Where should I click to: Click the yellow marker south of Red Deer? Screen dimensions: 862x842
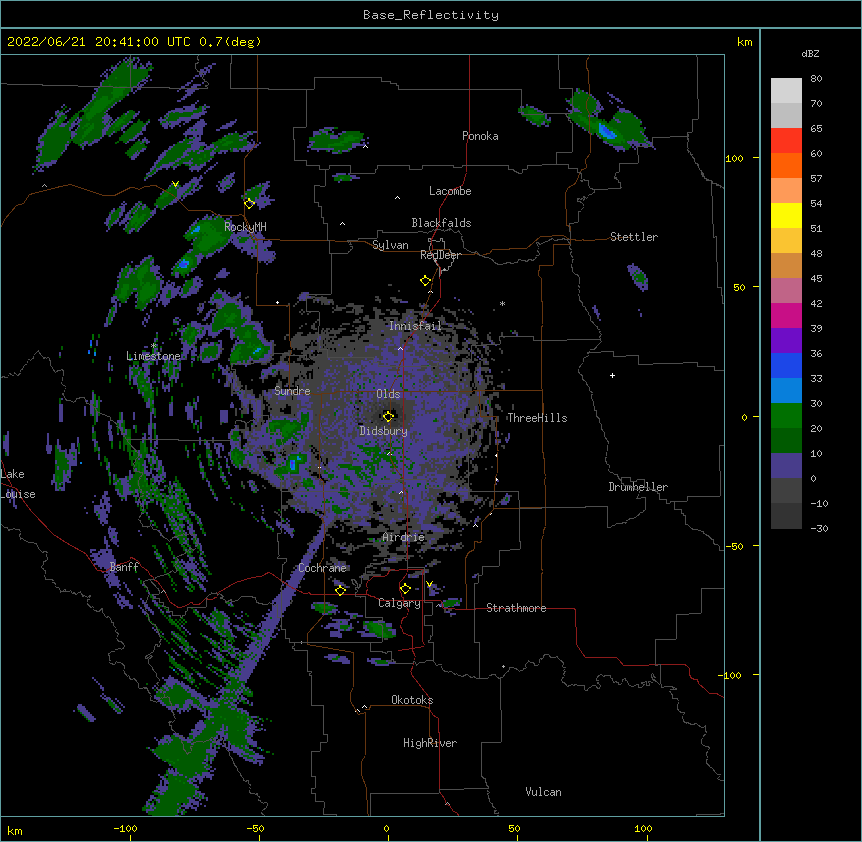pos(425,281)
